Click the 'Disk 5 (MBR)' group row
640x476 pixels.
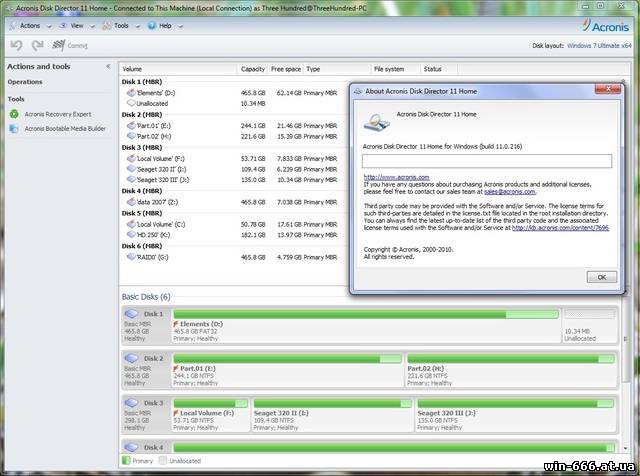coord(142,213)
